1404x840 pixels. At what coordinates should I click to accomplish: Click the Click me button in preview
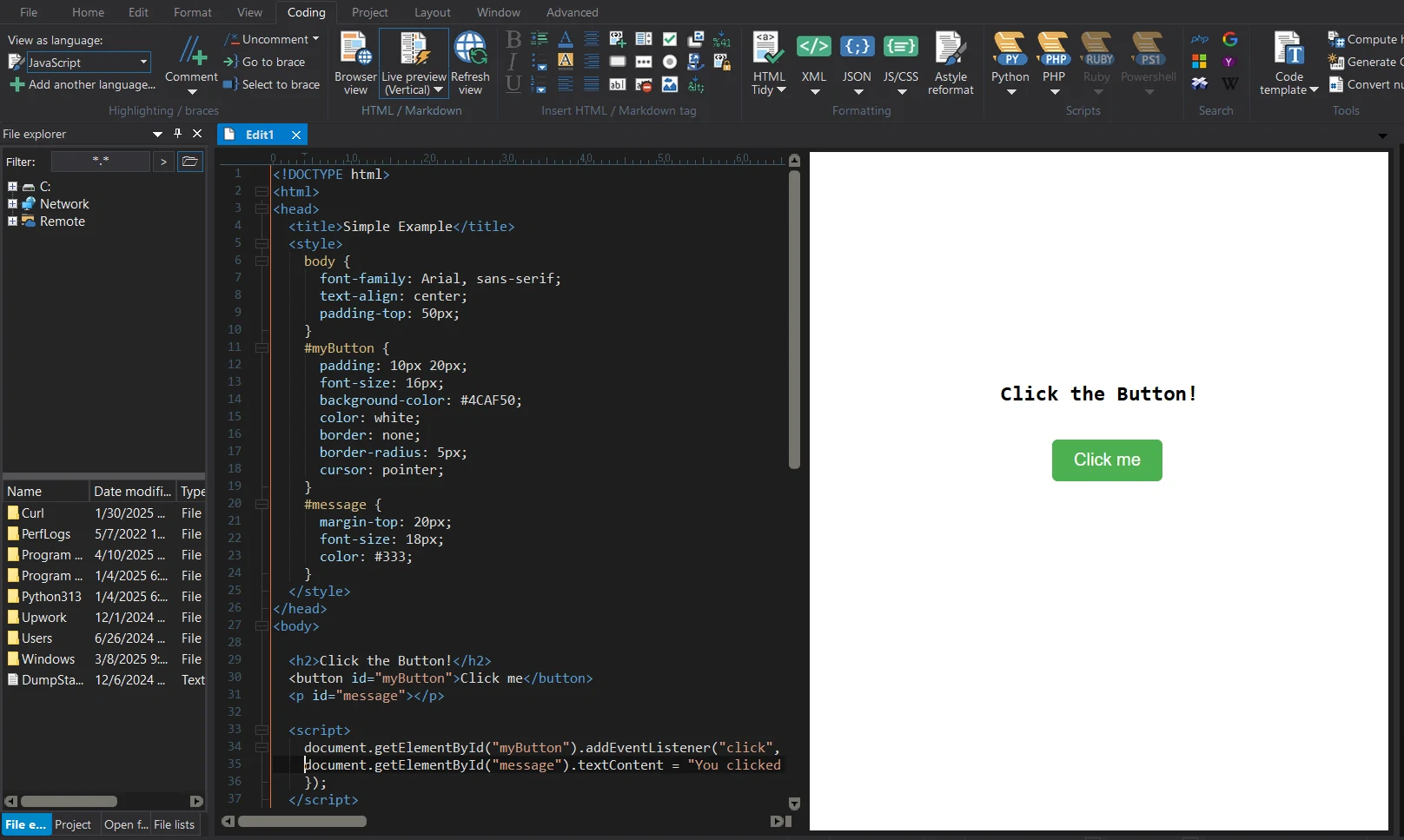pos(1106,460)
